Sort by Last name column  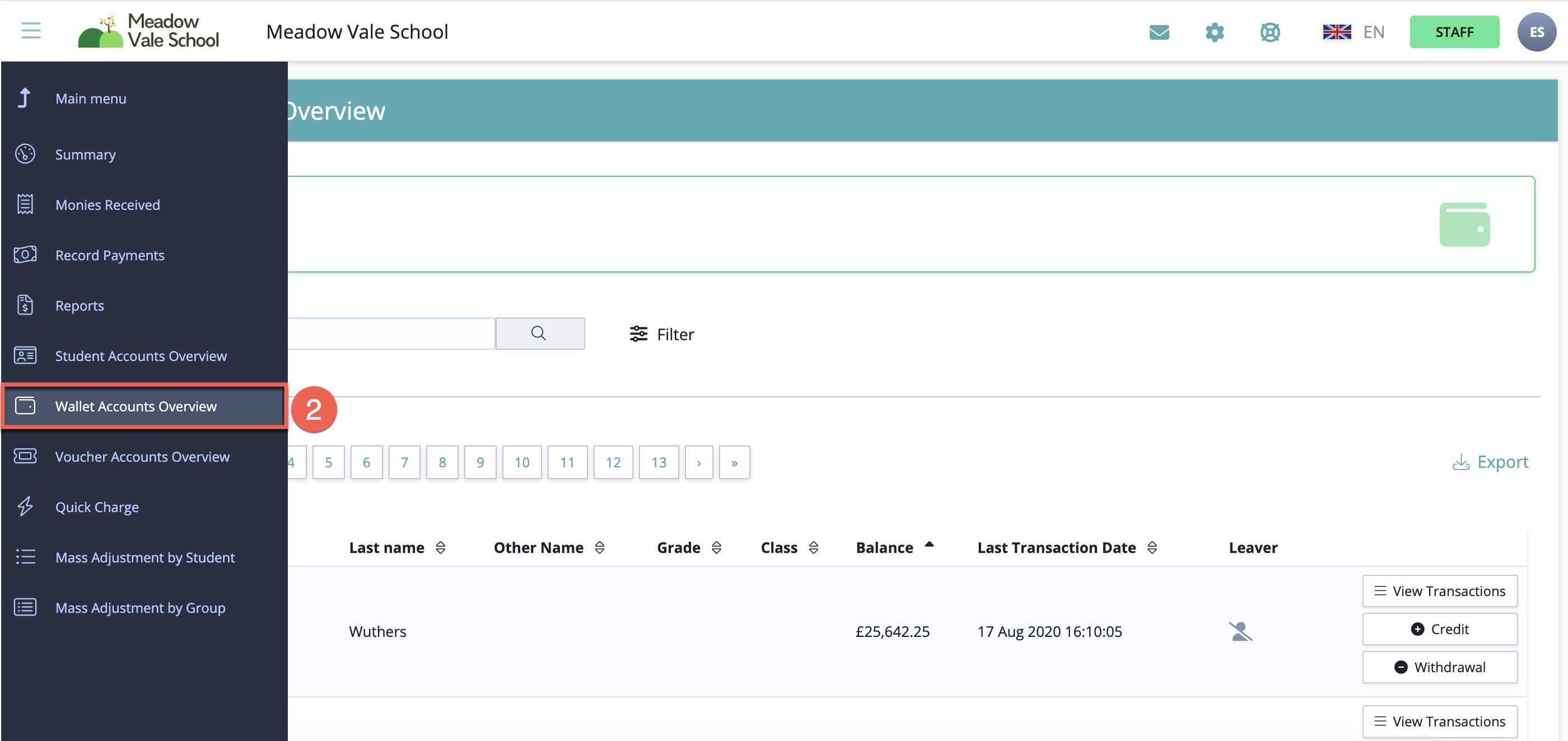[x=440, y=547]
